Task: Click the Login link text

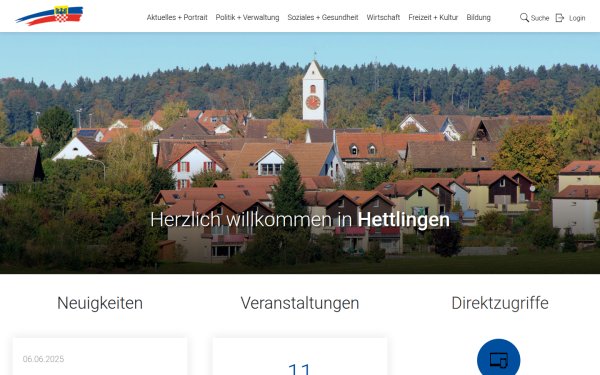Action: click(x=577, y=18)
